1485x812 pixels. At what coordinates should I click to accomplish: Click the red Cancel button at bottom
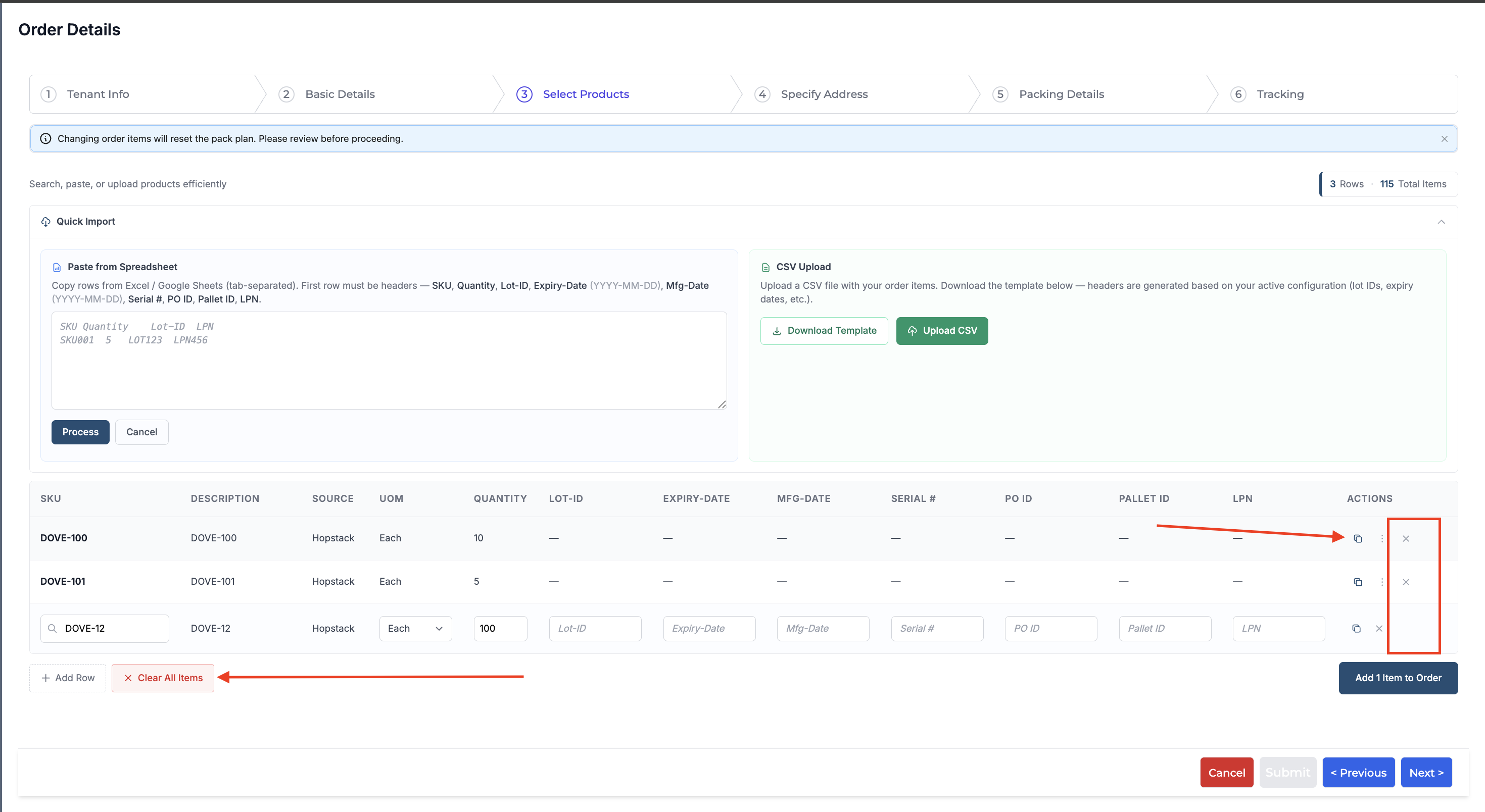1227,772
